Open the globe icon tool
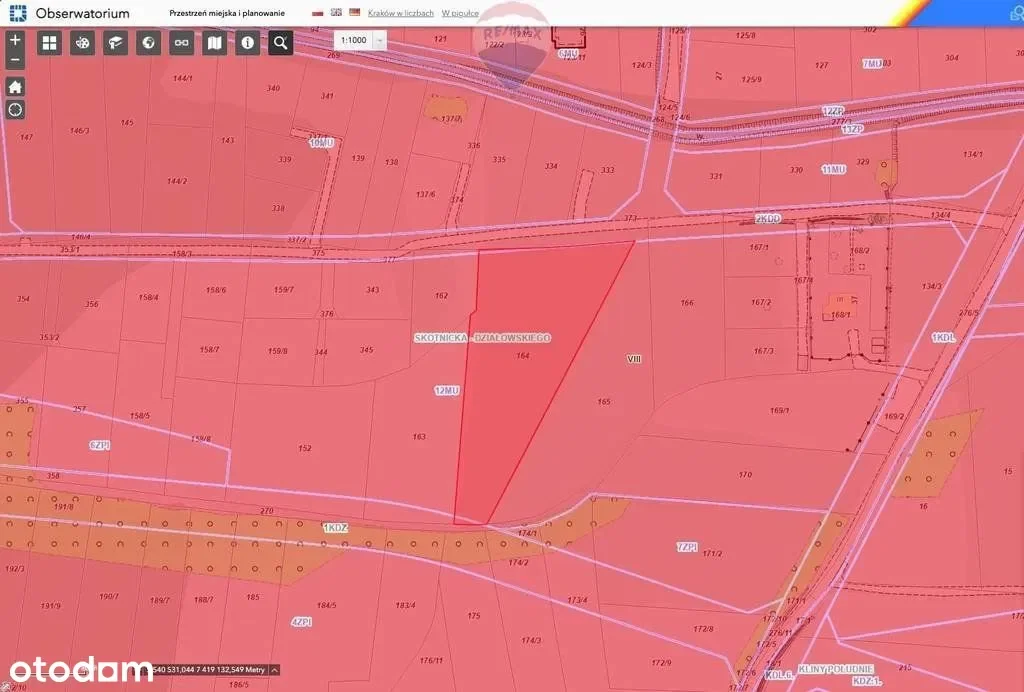The height and width of the screenshot is (692, 1024). click(149, 43)
